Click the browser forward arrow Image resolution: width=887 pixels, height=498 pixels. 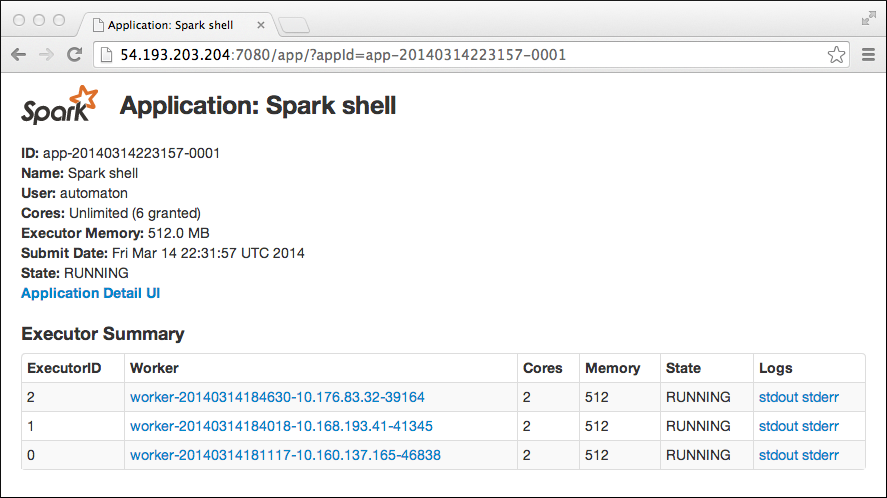click(x=46, y=54)
